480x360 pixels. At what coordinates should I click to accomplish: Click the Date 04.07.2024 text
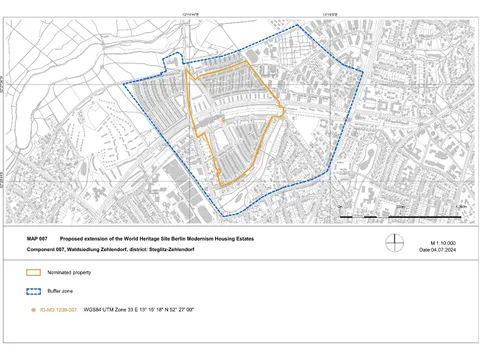(x=438, y=250)
